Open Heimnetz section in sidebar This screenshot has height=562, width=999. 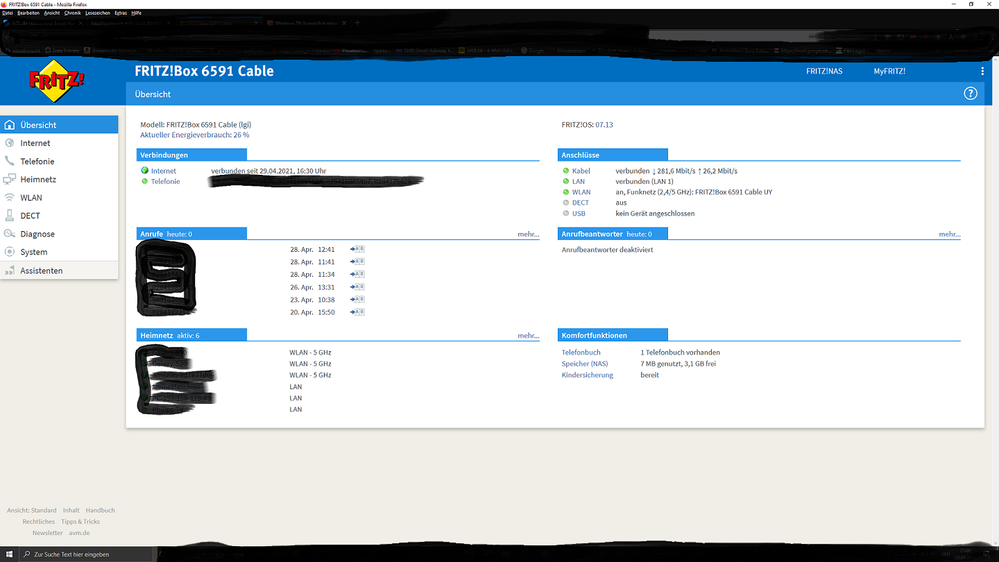[59, 179]
